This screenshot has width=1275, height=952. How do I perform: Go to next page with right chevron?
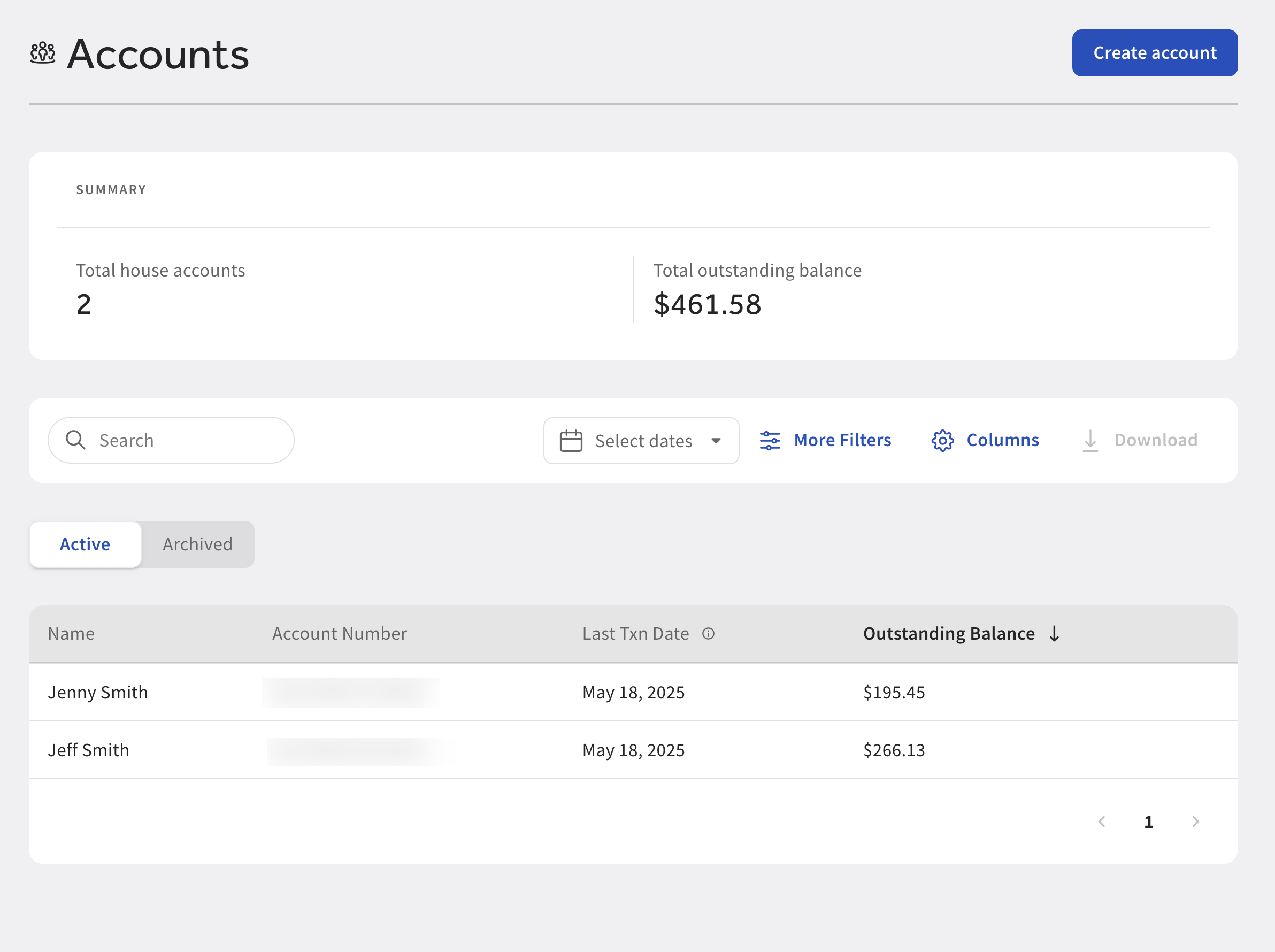[x=1195, y=821]
